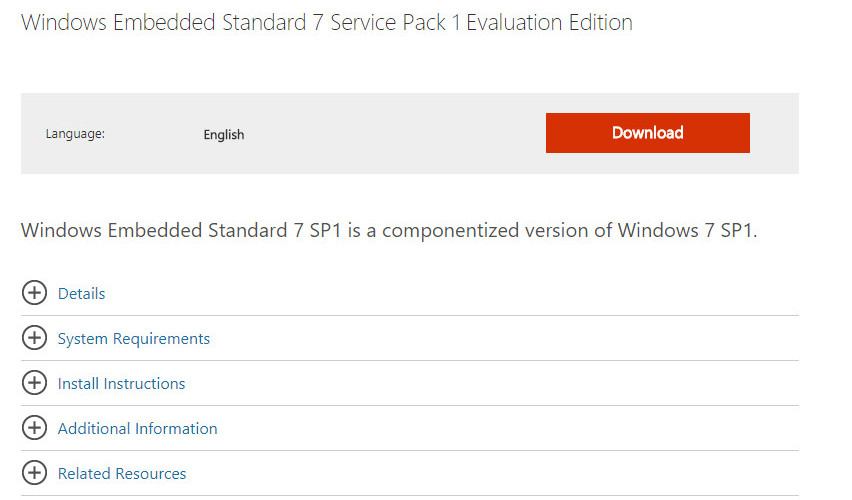Open the Details section label

[x=81, y=293]
